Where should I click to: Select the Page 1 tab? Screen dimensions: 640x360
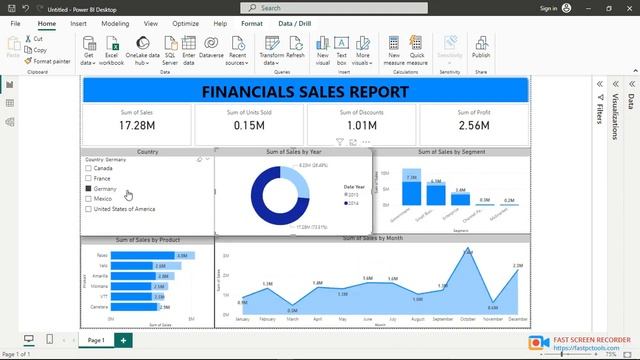click(x=96, y=340)
